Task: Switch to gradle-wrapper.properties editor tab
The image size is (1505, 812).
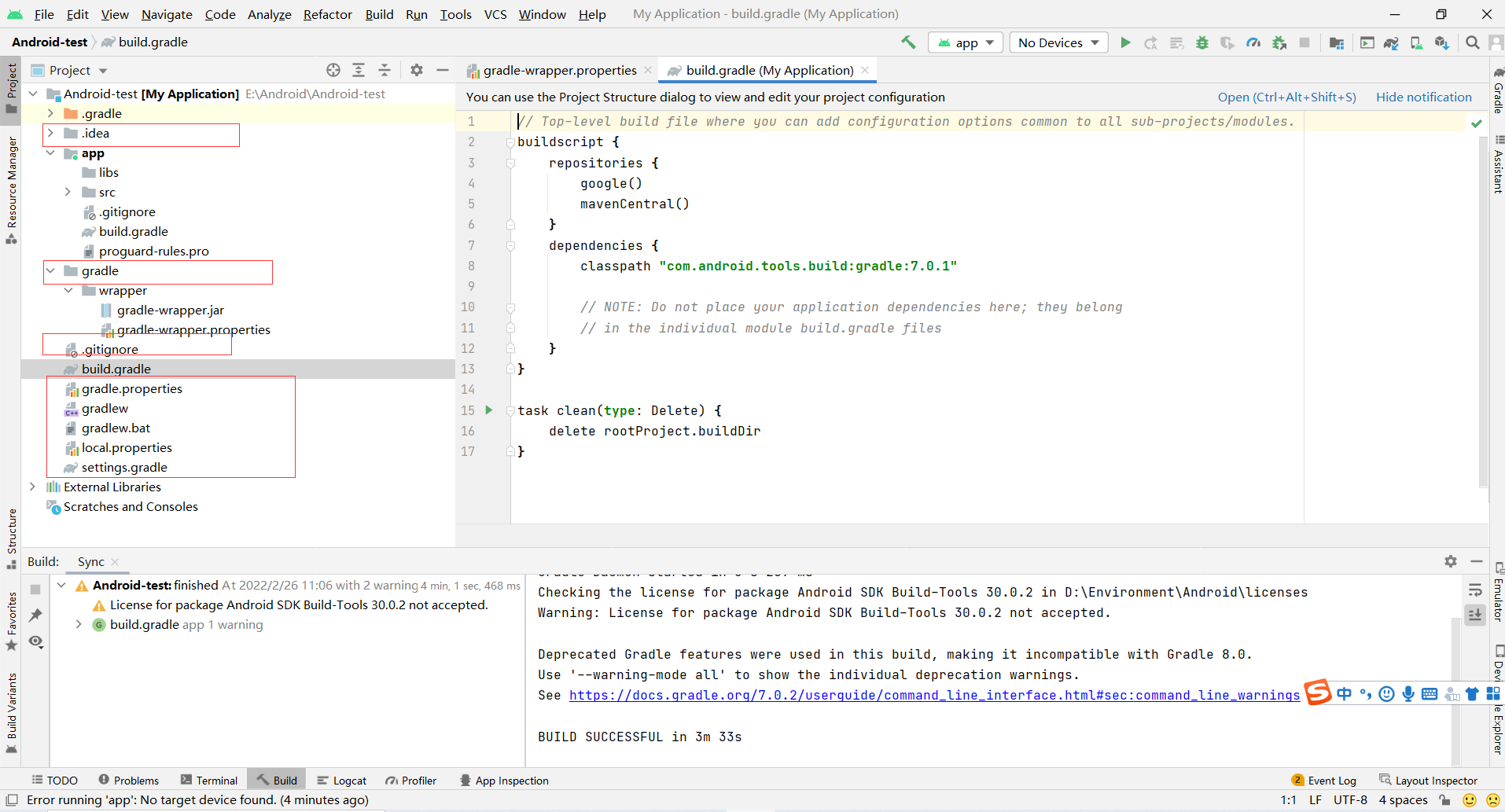Action: point(559,70)
